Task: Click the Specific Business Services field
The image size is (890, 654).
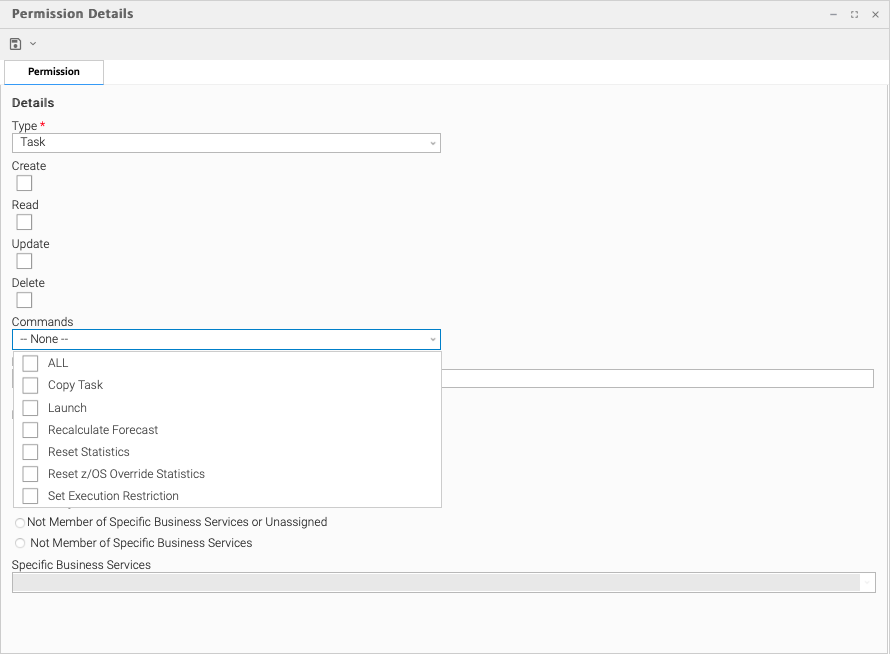Action: point(436,582)
